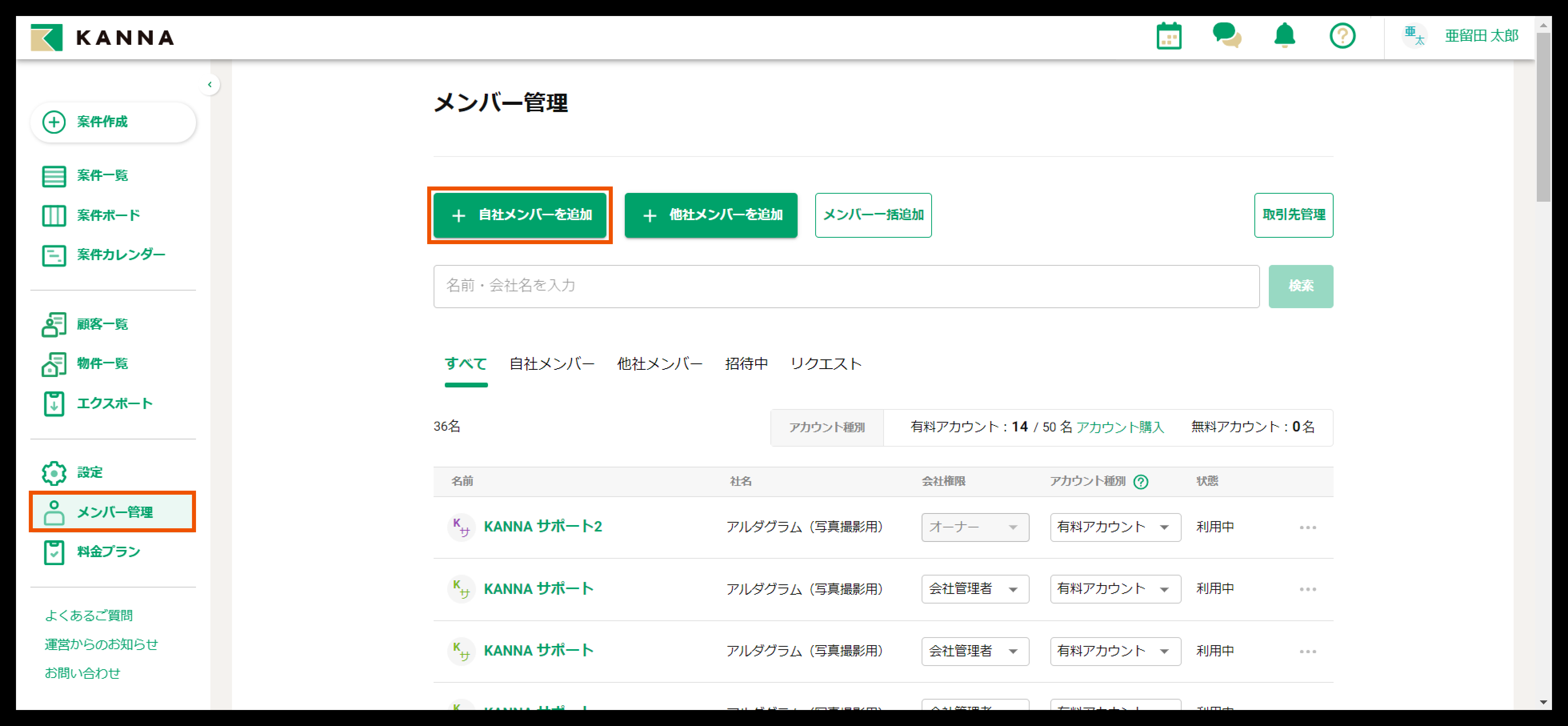Switch to the 招待中 tab
This screenshot has height=726, width=1568.
746,364
